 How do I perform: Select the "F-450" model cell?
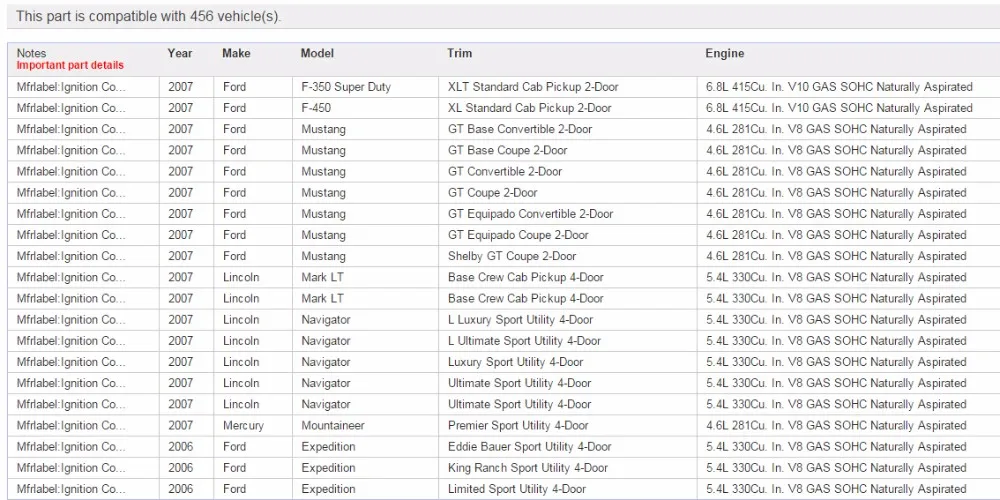(x=316, y=108)
